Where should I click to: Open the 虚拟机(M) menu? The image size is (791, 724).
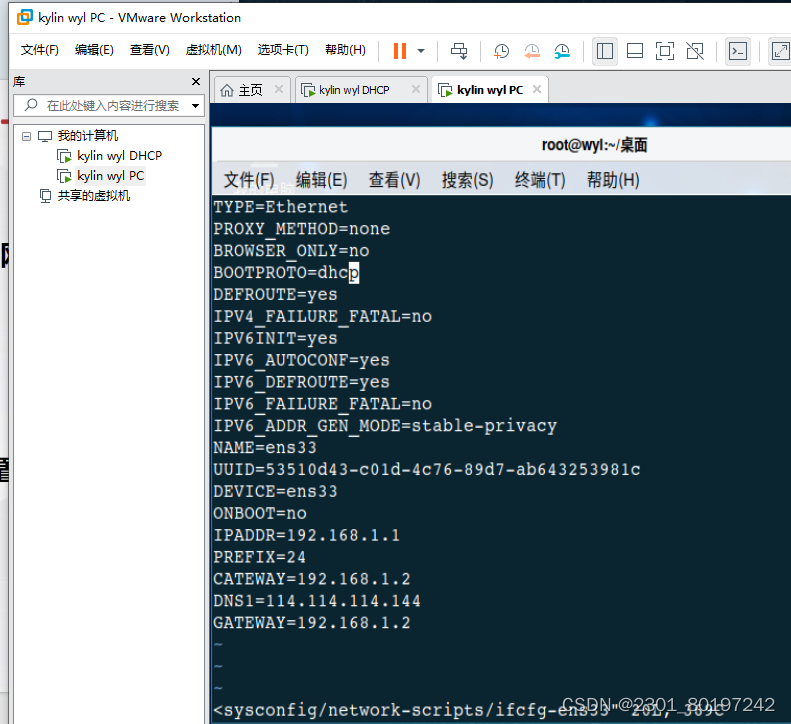tap(213, 50)
